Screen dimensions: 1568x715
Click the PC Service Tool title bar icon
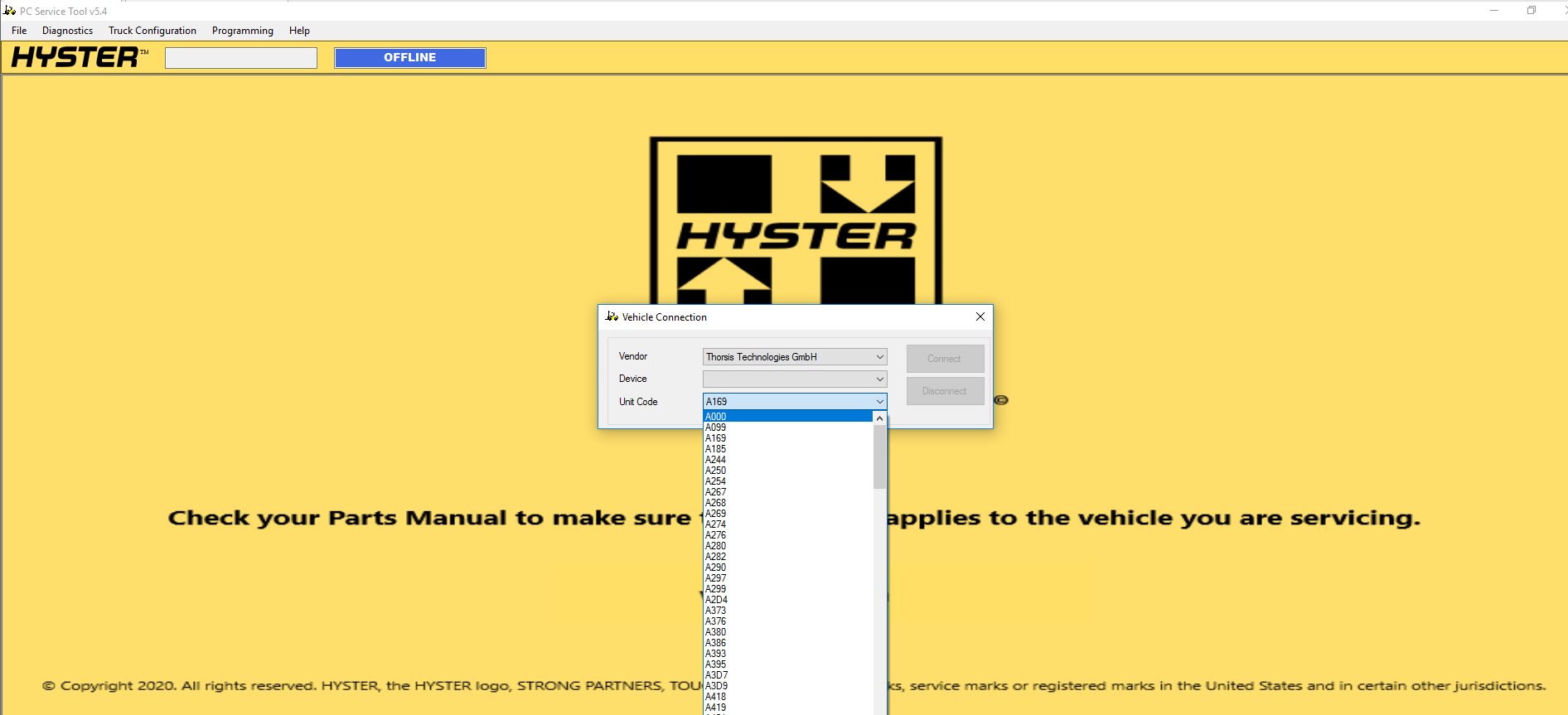pyautogui.click(x=9, y=11)
